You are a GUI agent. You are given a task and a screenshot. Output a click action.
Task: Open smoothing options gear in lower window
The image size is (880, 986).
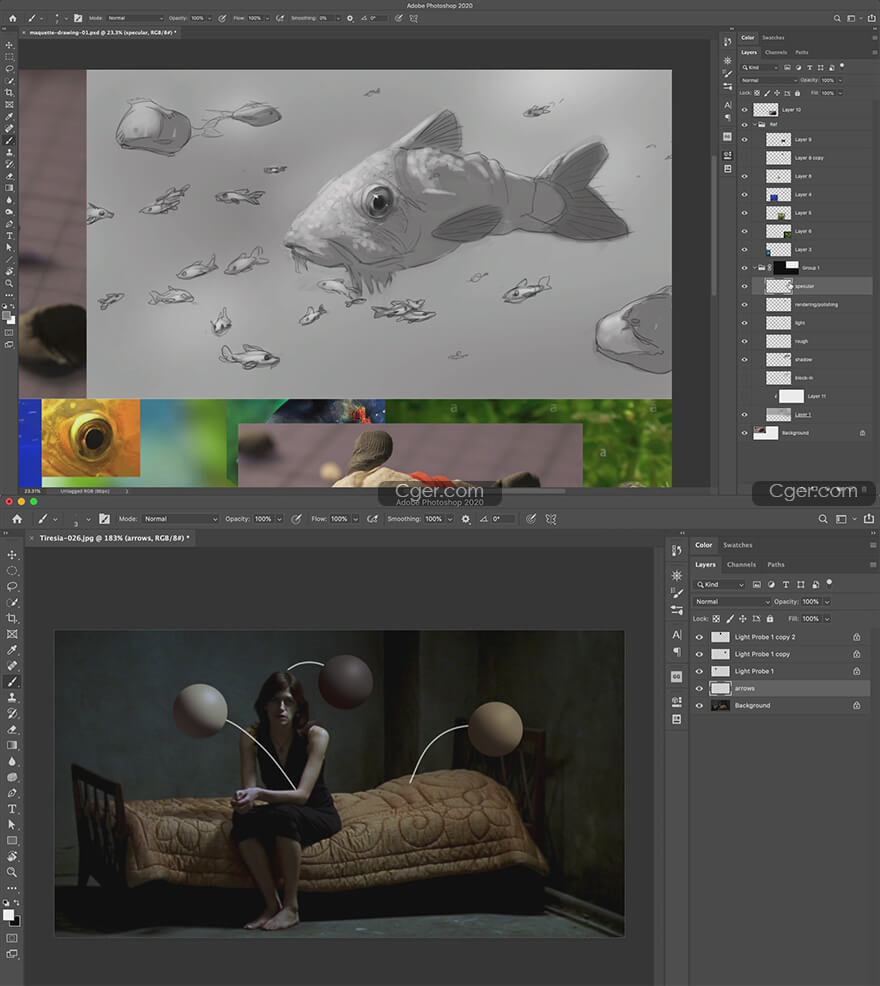pos(465,519)
